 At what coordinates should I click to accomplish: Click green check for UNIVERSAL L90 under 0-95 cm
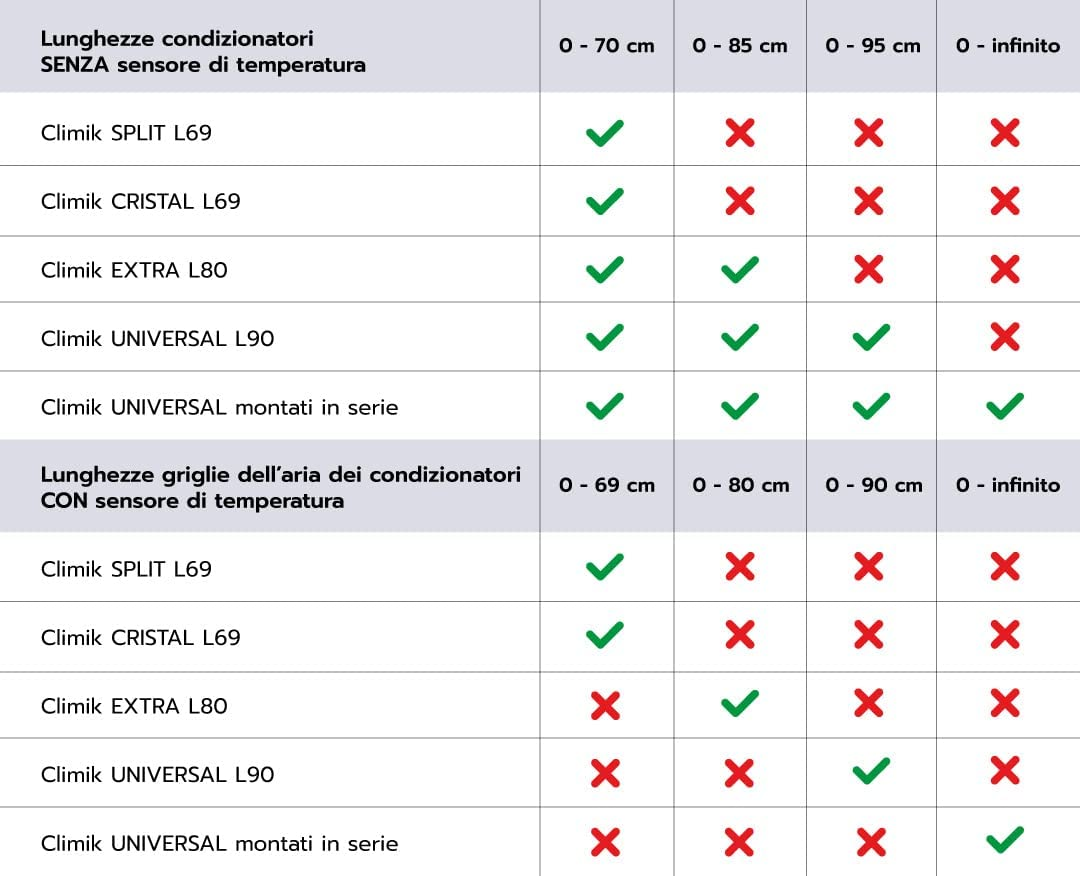point(871,338)
